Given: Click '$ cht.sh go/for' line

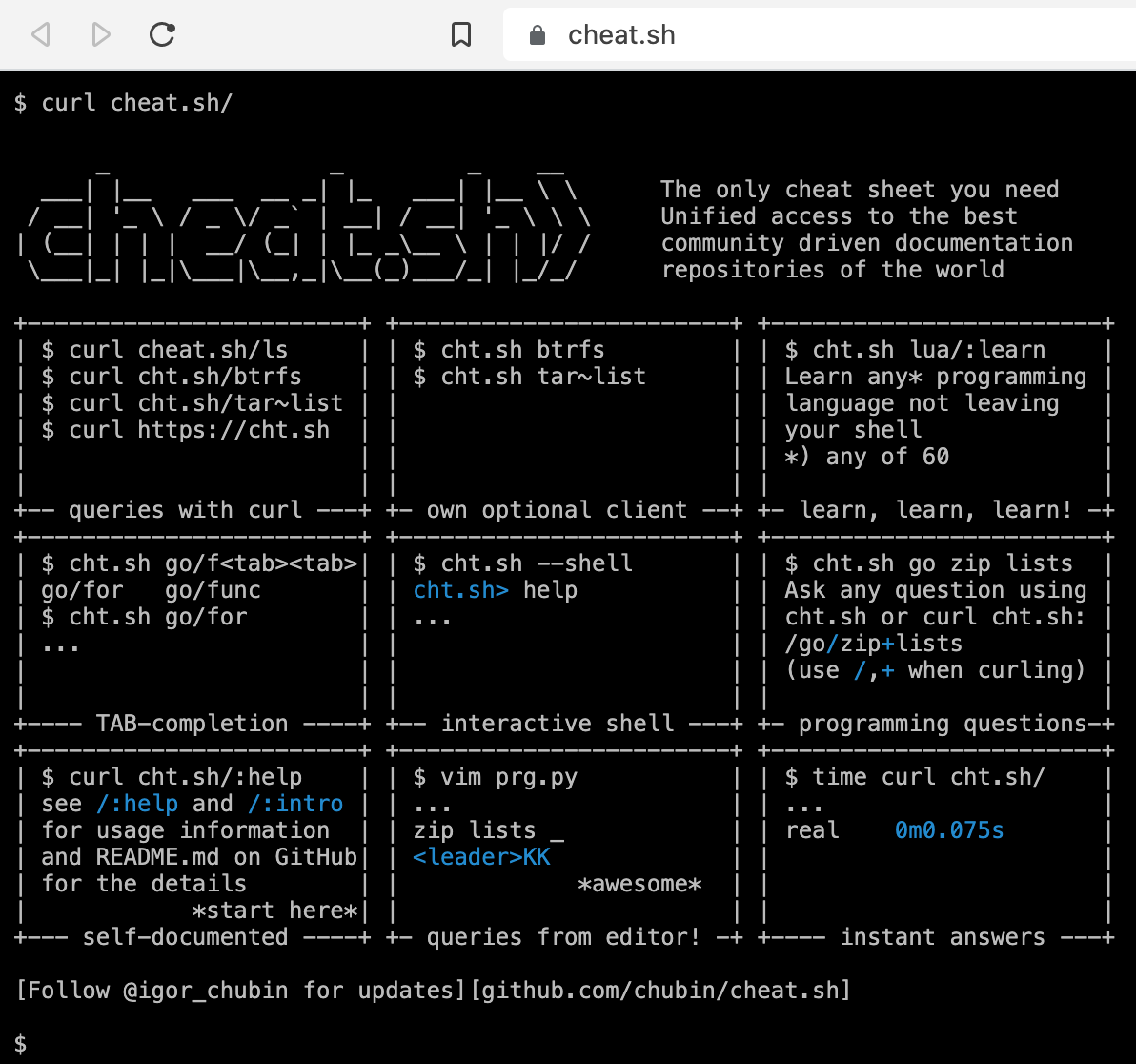Looking at the screenshot, I should point(144,617).
